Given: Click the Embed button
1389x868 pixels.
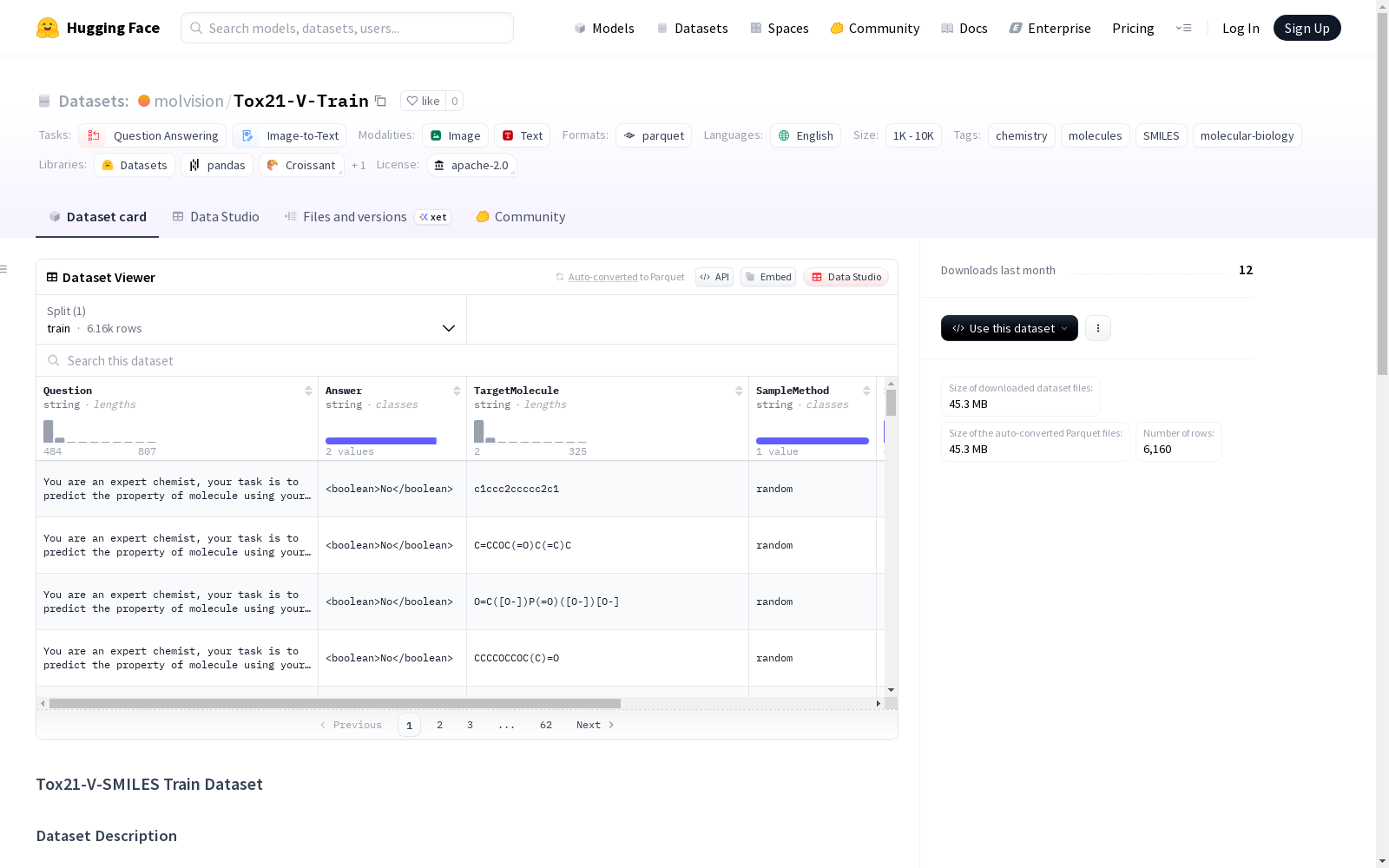Looking at the screenshot, I should (x=768, y=277).
